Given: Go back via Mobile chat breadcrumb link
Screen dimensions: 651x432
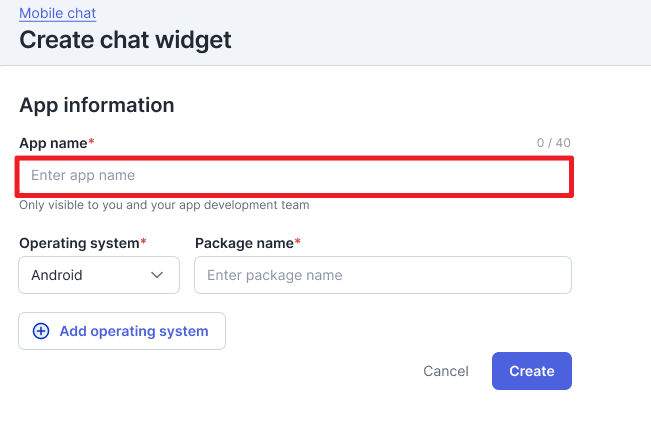Looking at the screenshot, I should (x=58, y=14).
